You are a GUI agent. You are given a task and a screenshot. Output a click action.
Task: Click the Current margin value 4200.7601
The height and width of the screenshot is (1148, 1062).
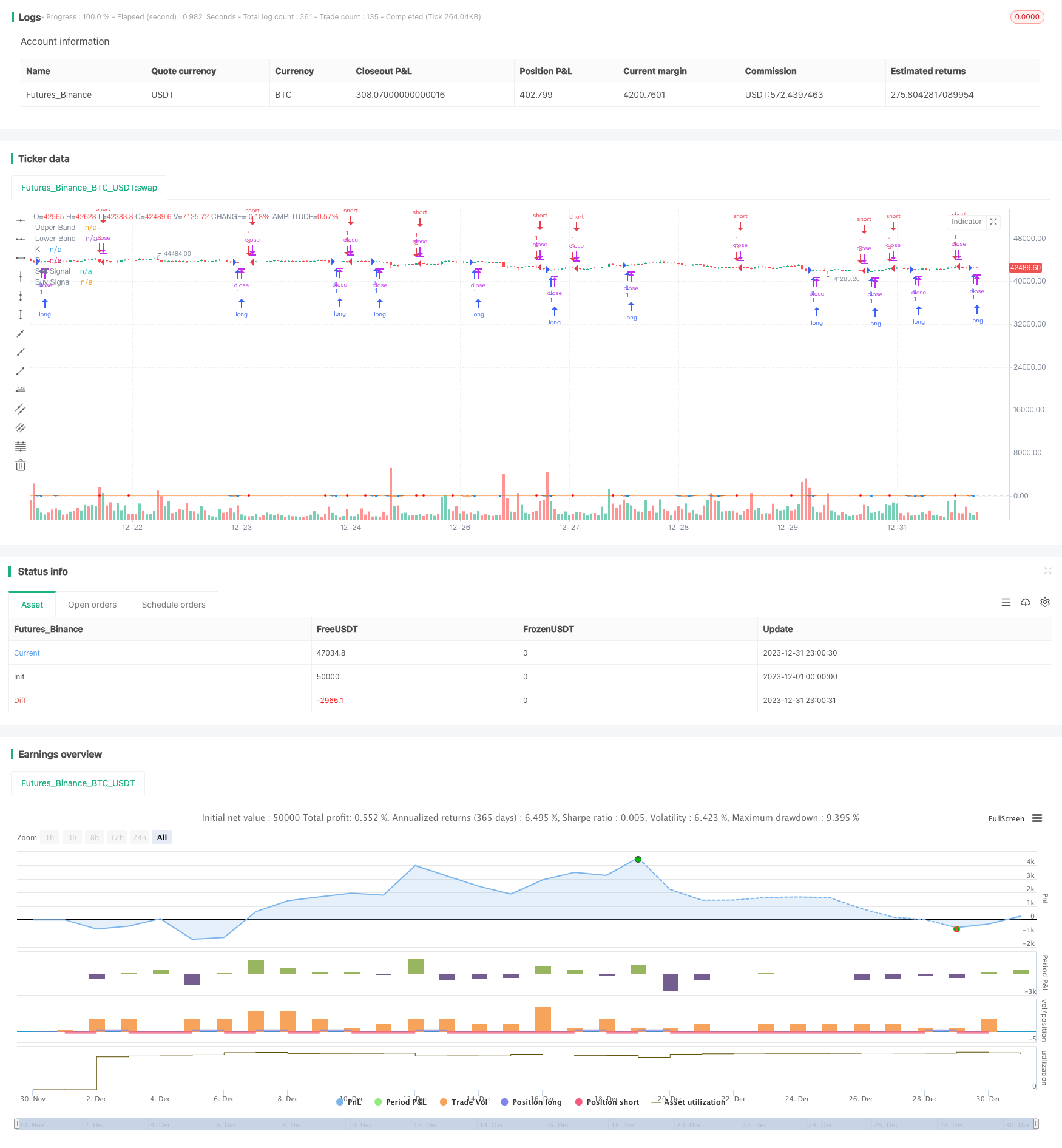click(644, 95)
